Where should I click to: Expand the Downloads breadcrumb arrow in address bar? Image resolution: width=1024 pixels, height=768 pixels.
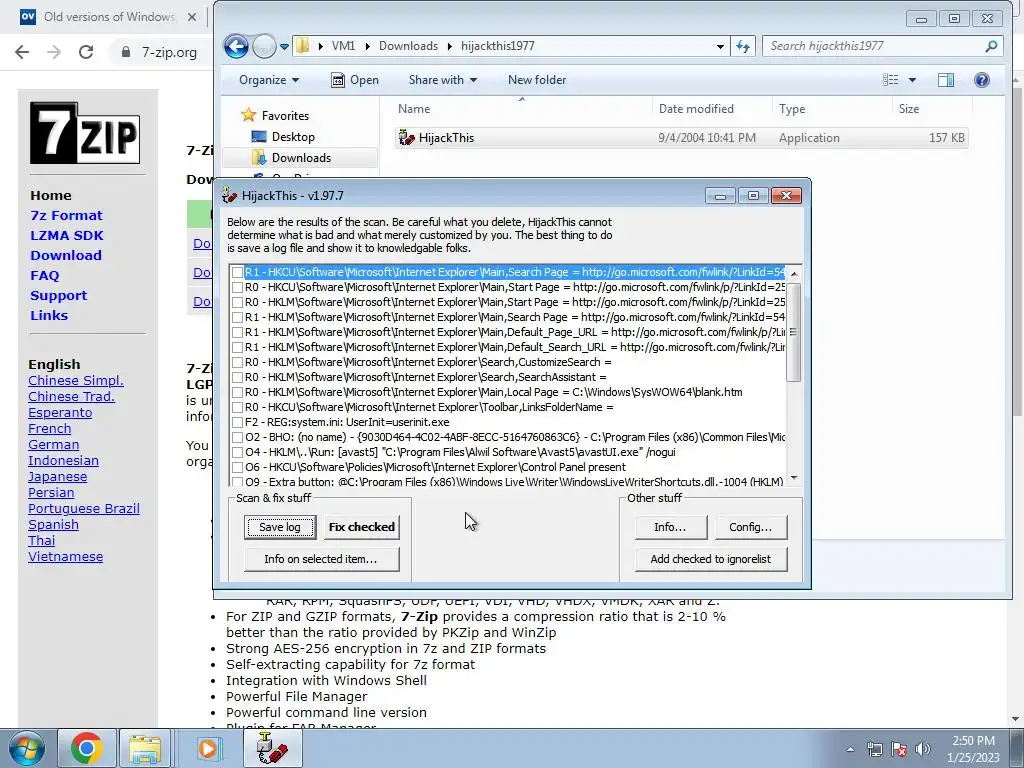[x=450, y=46]
